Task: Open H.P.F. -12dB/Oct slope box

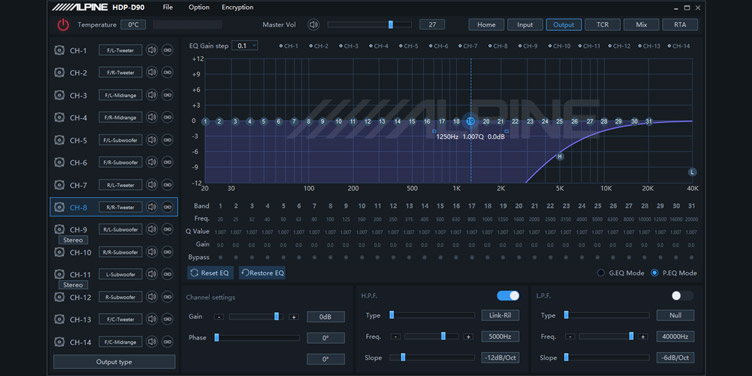Action: tap(500, 358)
